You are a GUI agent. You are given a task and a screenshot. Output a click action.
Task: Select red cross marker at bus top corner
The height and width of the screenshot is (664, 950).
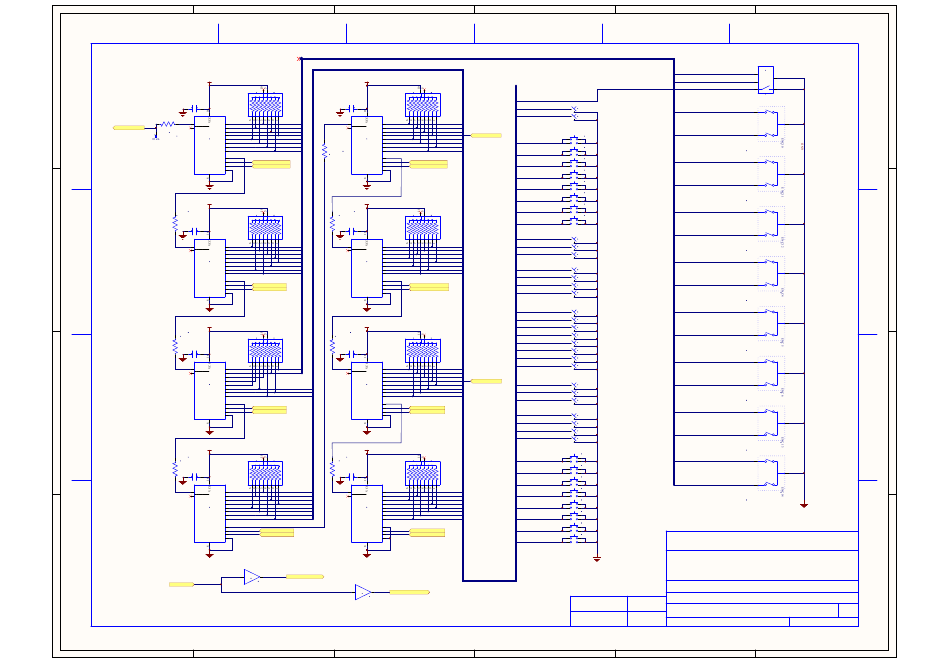[x=299, y=59]
